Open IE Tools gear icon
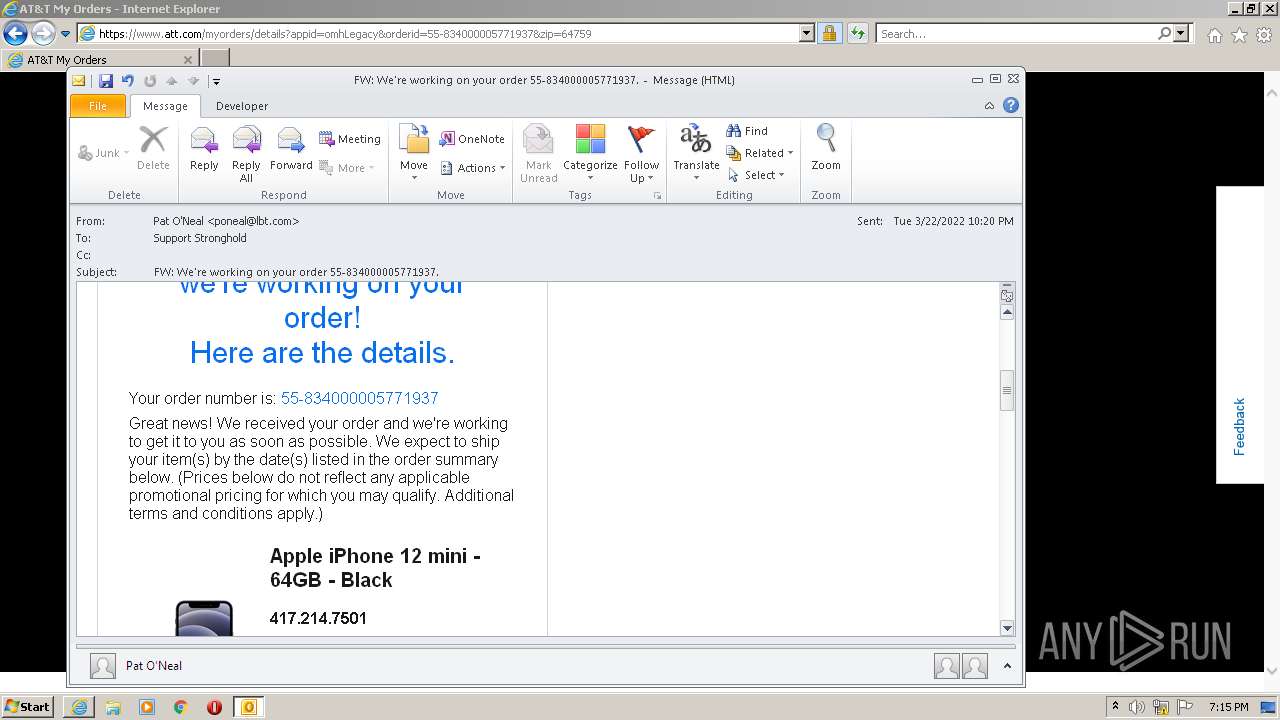The height and width of the screenshot is (720, 1280). pyautogui.click(x=1264, y=35)
